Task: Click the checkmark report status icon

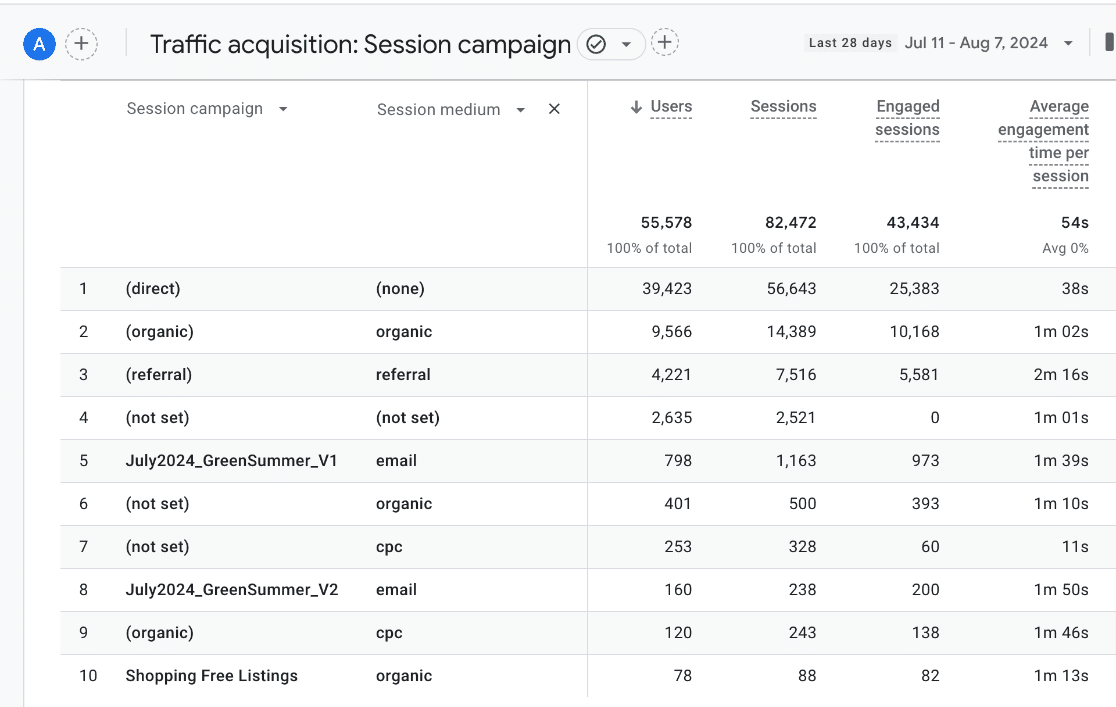Action: 598,44
